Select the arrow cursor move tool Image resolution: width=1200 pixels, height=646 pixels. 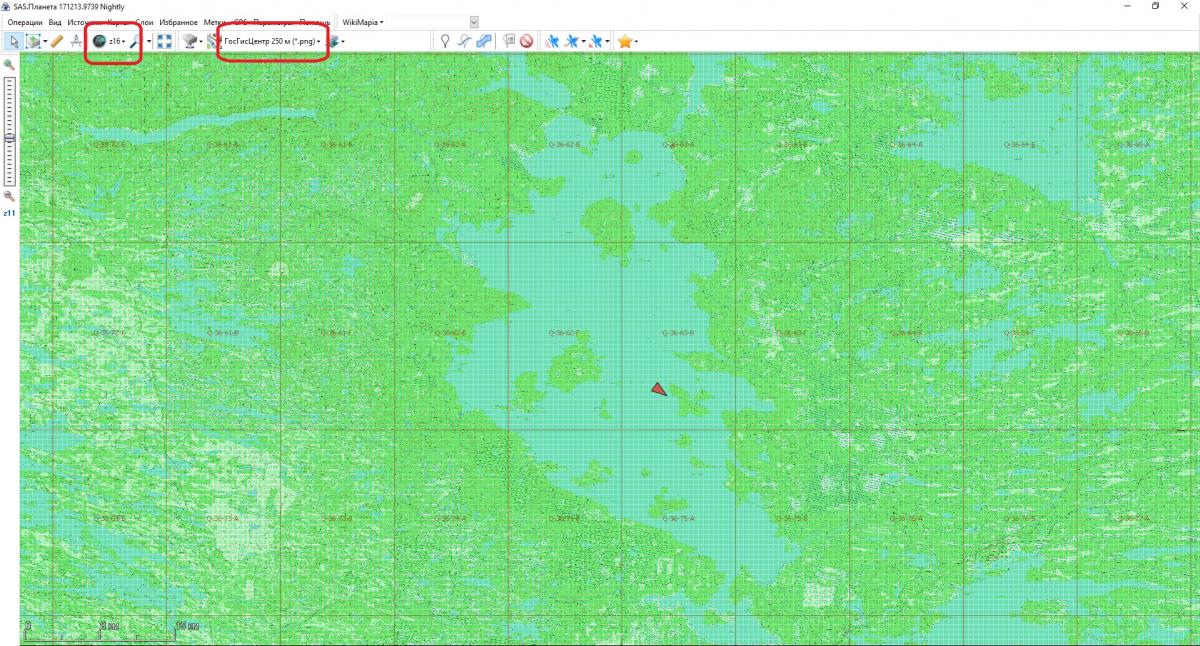point(14,41)
